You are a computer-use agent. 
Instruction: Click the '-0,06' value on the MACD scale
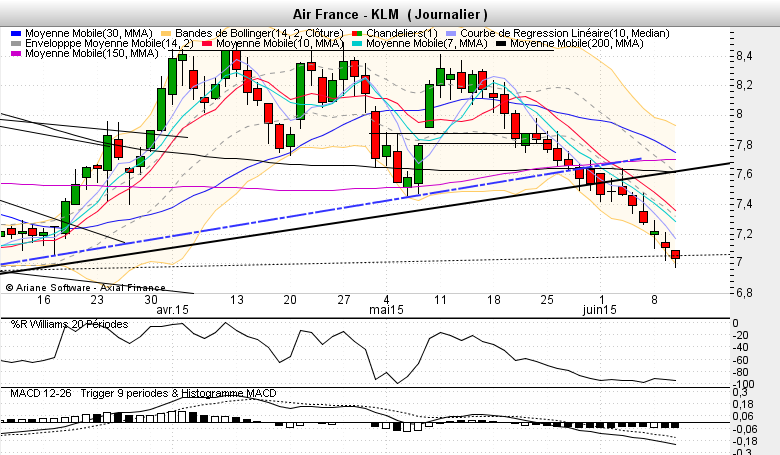tap(743, 429)
